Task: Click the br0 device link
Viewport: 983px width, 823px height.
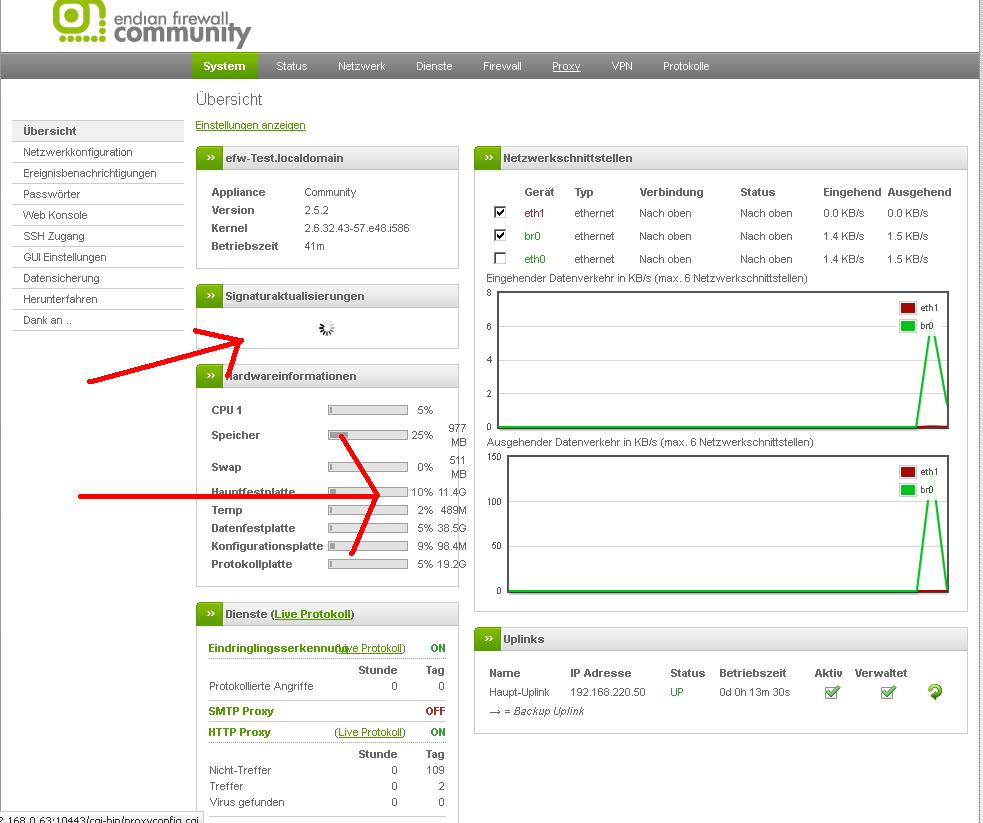Action: [532, 236]
